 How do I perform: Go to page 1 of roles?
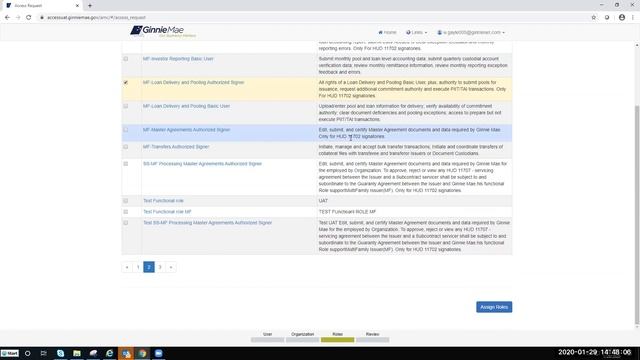[138, 267]
